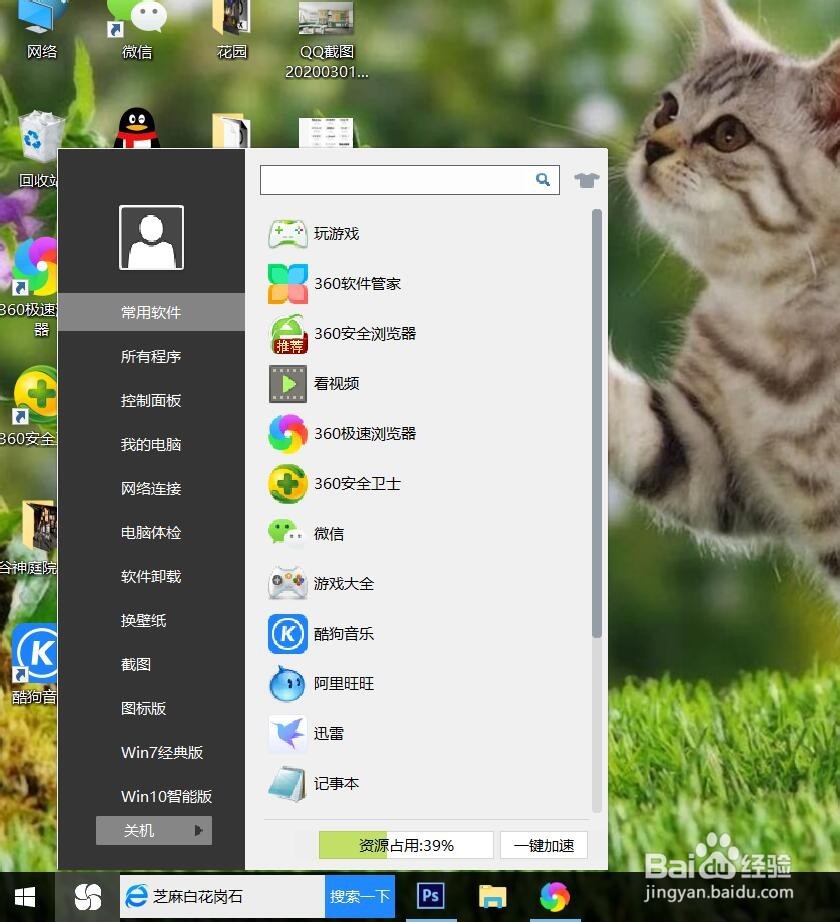The width and height of the screenshot is (840, 922).
Task: Open 游戏大全 controller icon
Action: point(287,583)
